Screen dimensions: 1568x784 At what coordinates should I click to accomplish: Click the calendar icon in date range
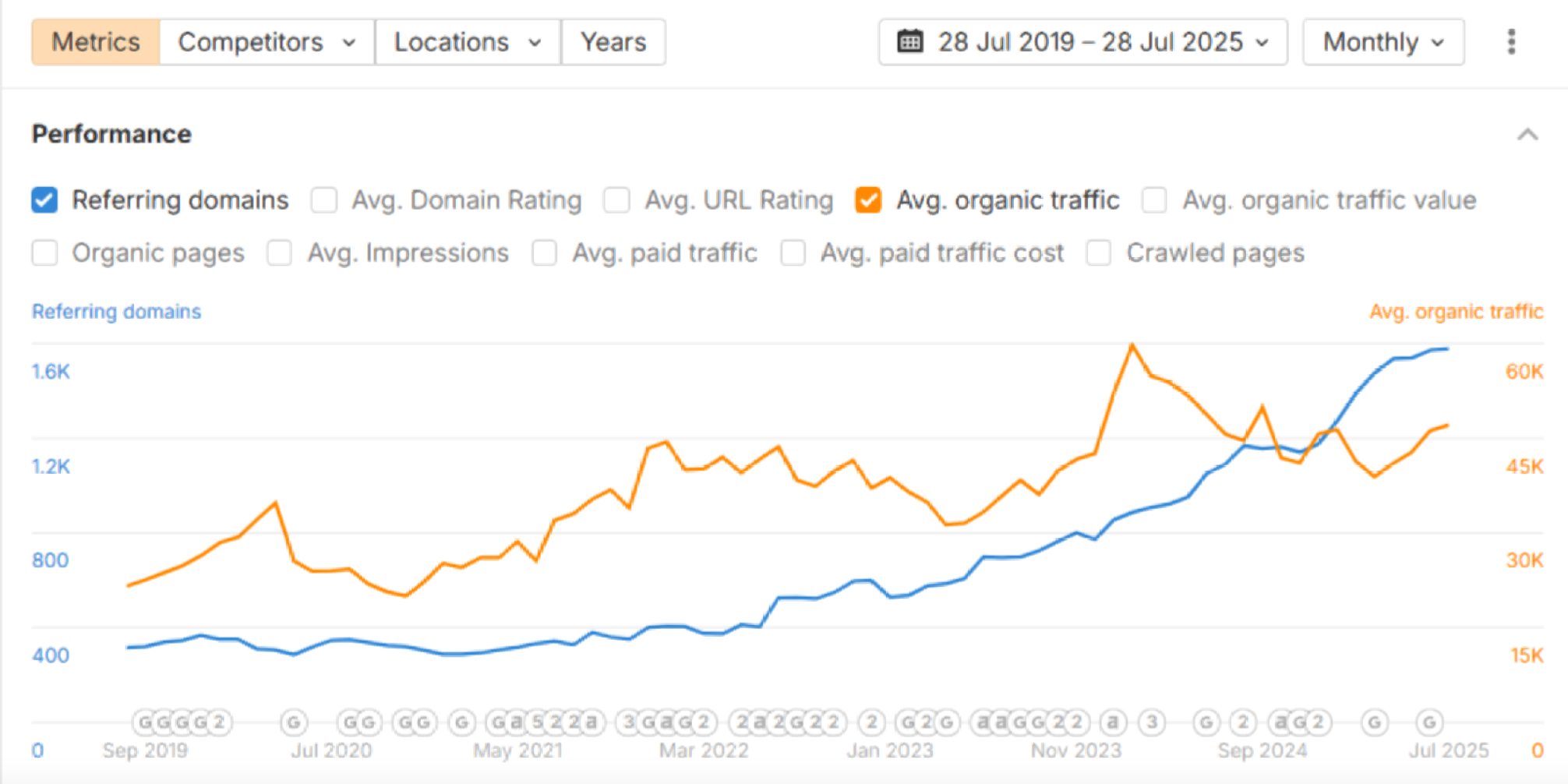pyautogui.click(x=909, y=41)
